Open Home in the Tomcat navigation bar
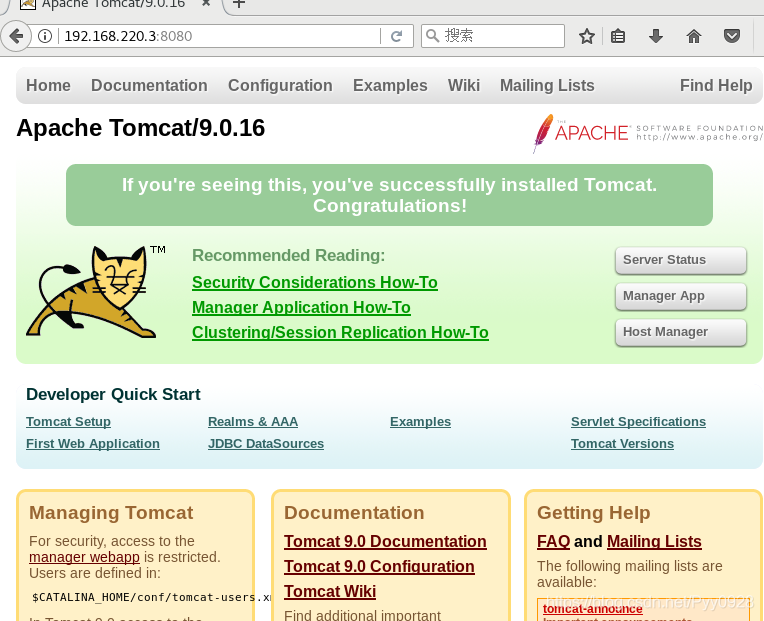The image size is (764, 621). pos(48,85)
